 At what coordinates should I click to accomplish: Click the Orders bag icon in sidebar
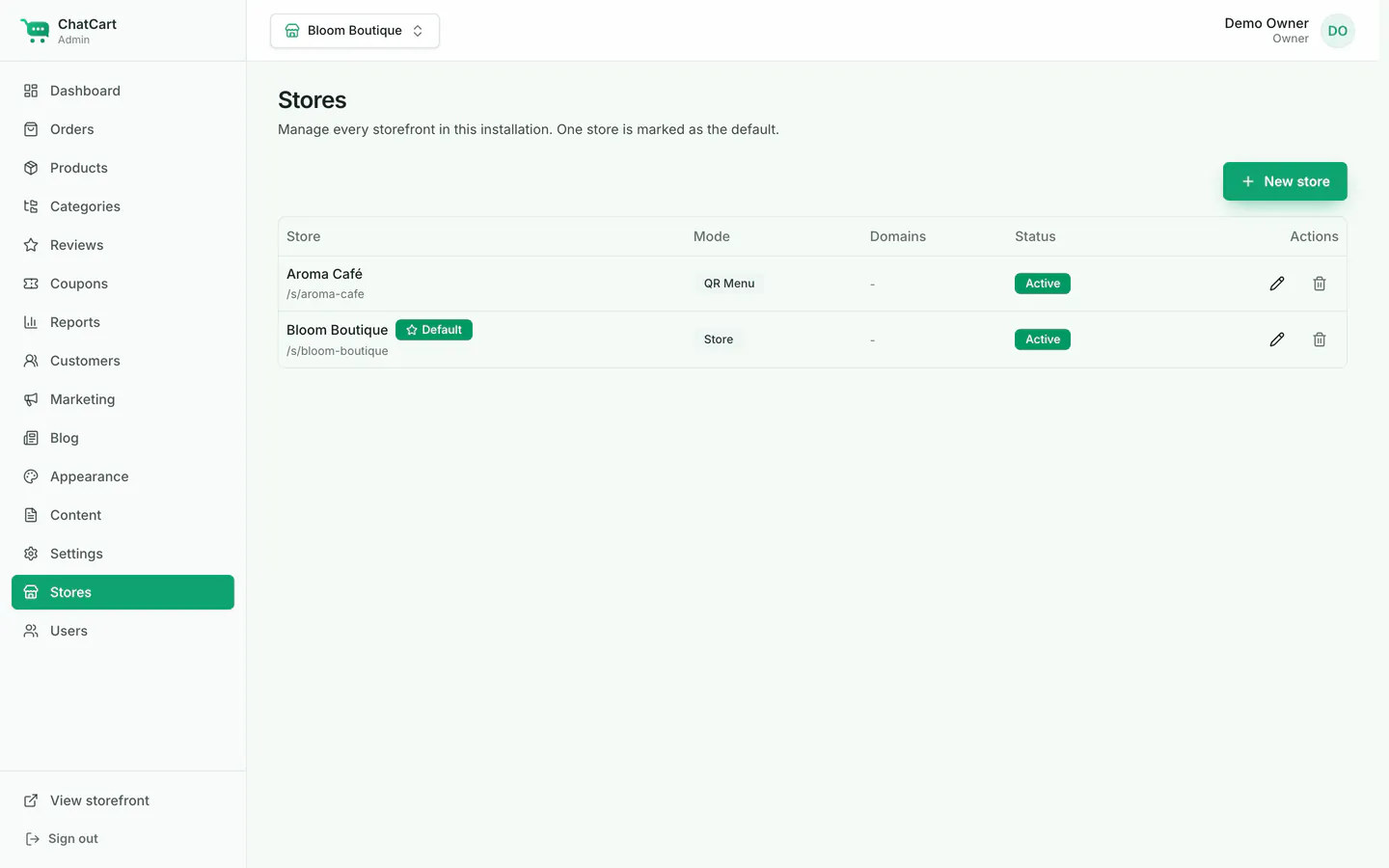pyautogui.click(x=31, y=129)
